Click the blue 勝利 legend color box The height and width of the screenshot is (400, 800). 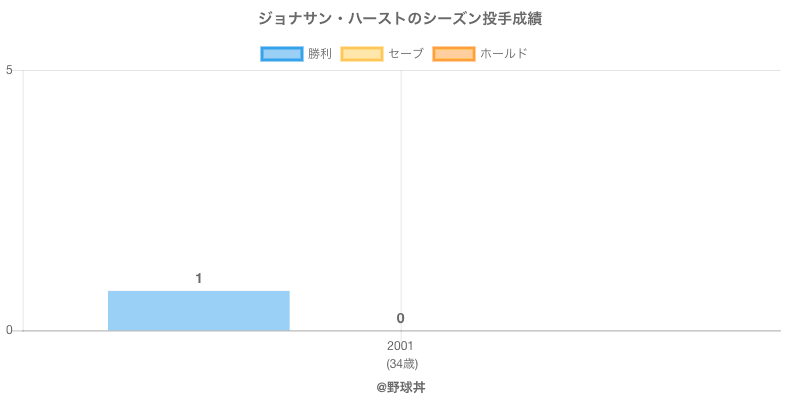(x=281, y=53)
